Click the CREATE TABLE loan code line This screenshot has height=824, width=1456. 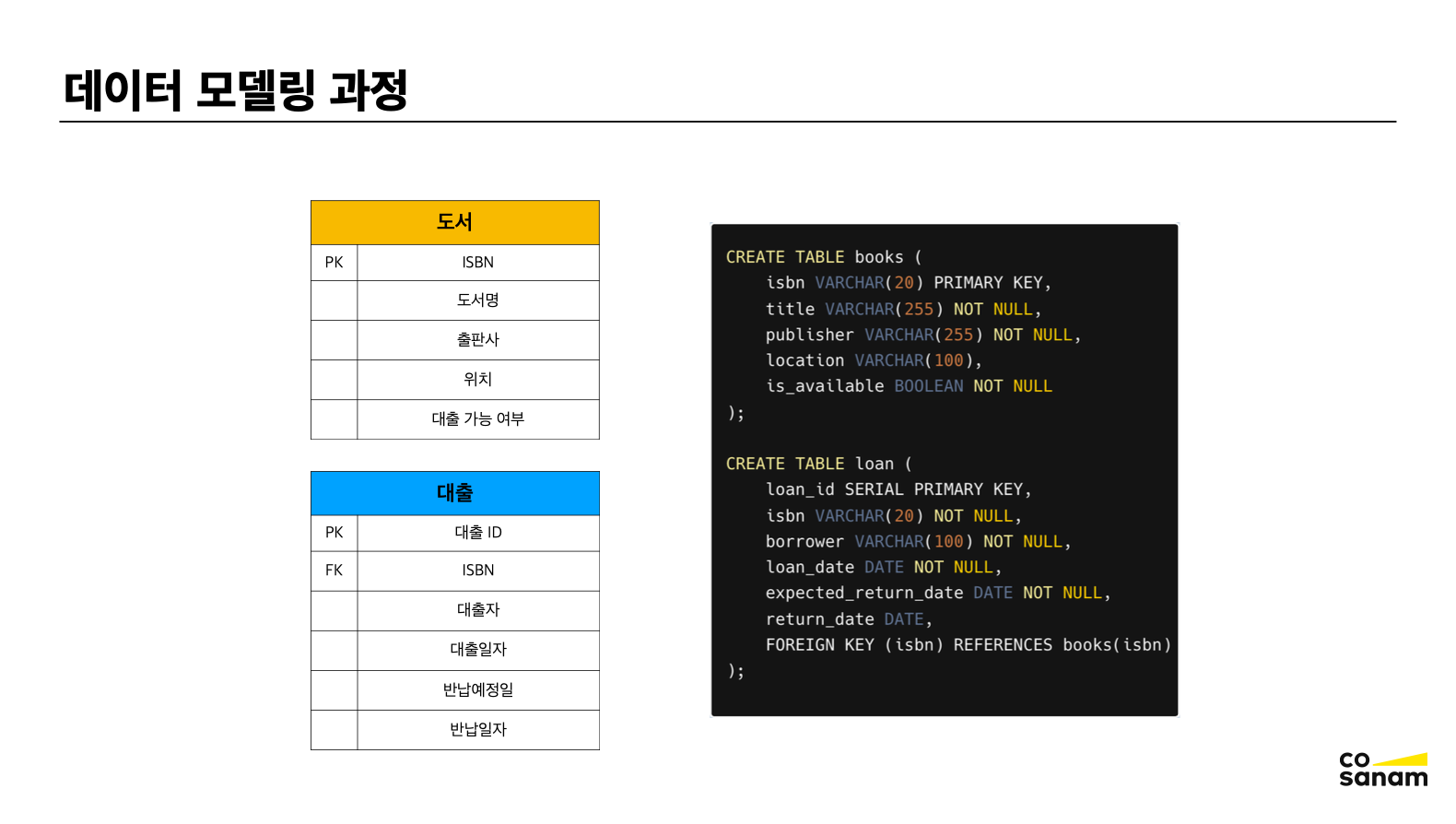pos(818,464)
